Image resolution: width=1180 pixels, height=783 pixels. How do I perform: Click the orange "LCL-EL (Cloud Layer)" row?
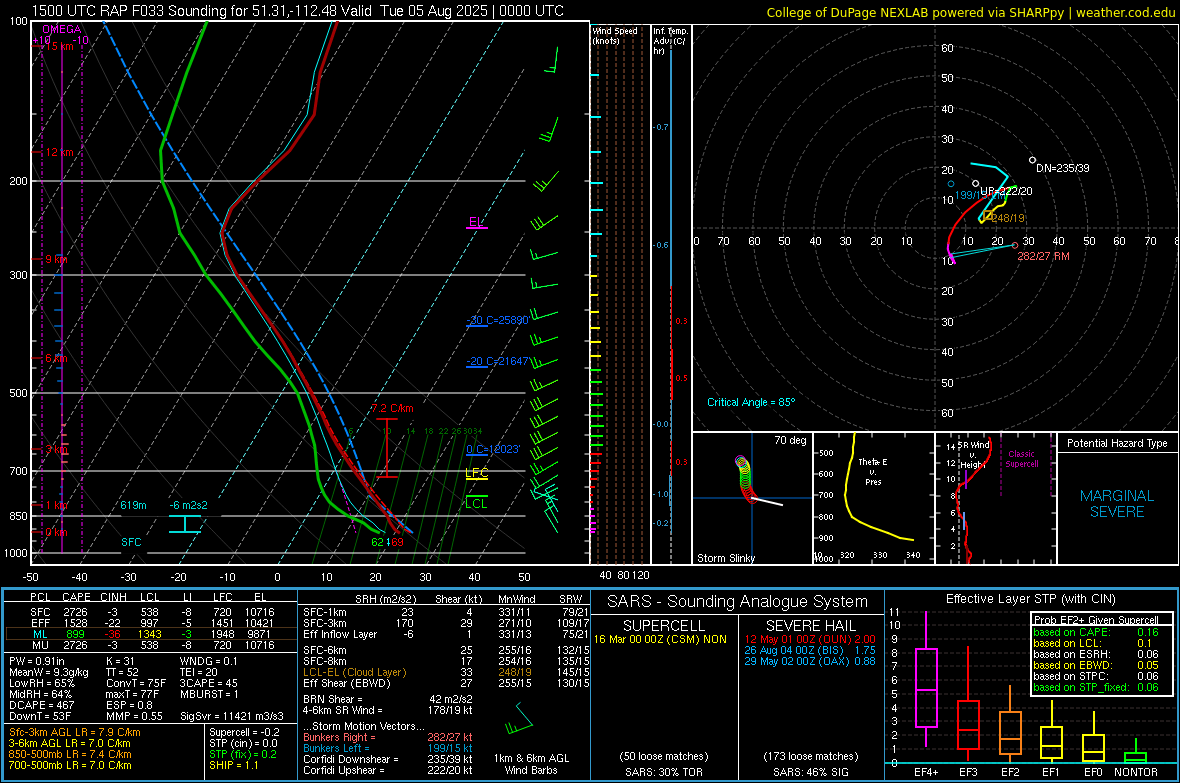pos(445,672)
